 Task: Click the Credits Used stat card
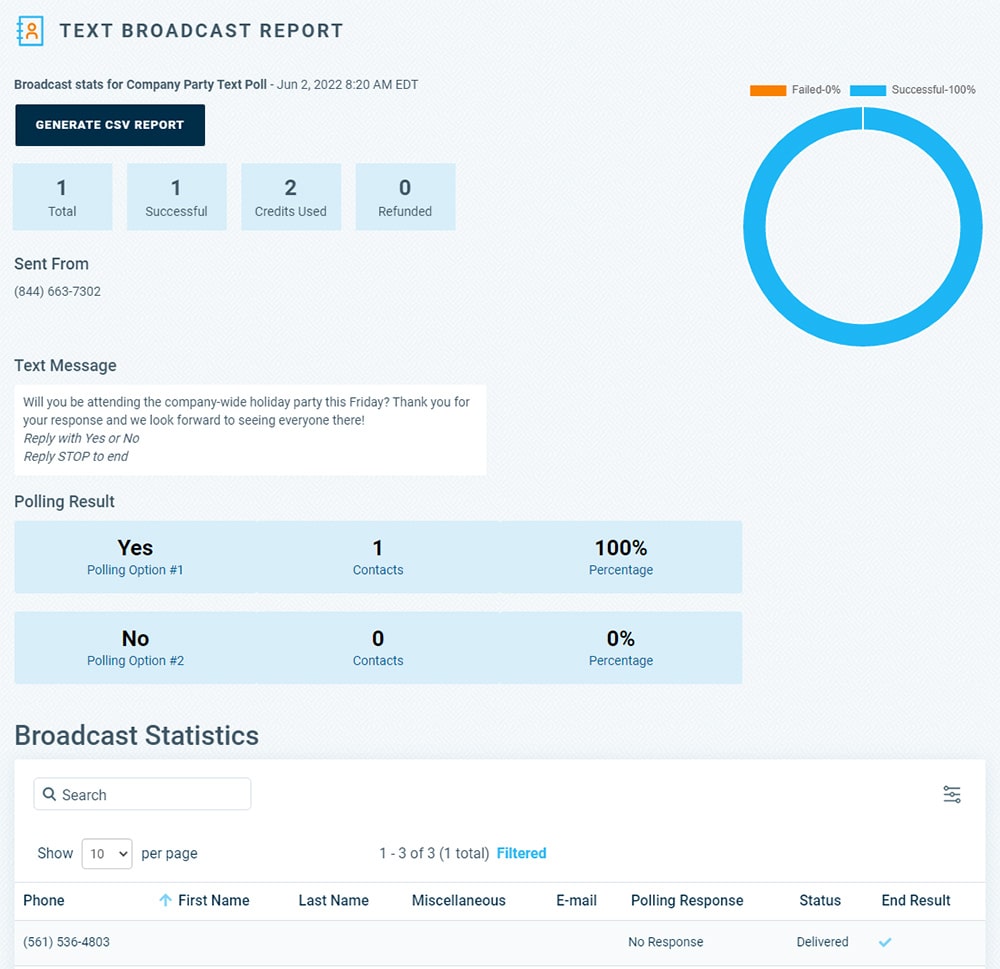click(x=291, y=196)
